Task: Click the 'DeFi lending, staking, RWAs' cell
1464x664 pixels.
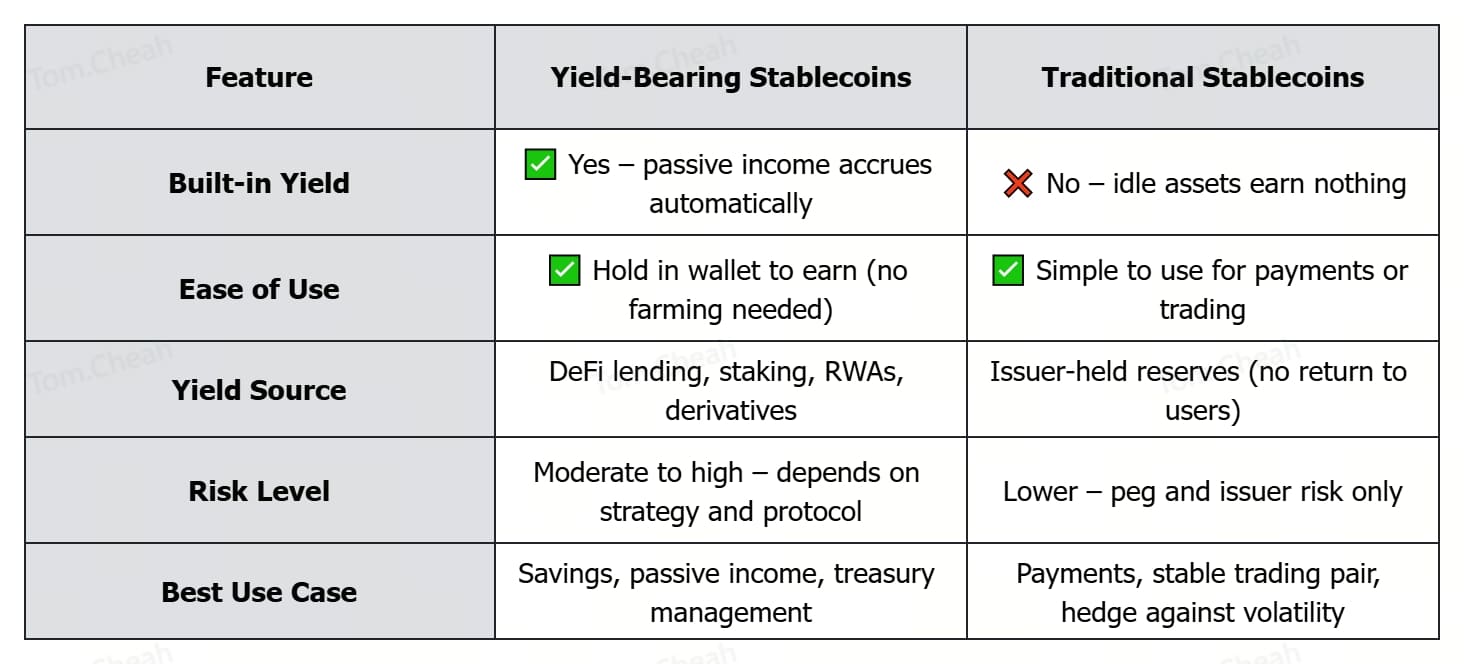Action: click(x=730, y=390)
